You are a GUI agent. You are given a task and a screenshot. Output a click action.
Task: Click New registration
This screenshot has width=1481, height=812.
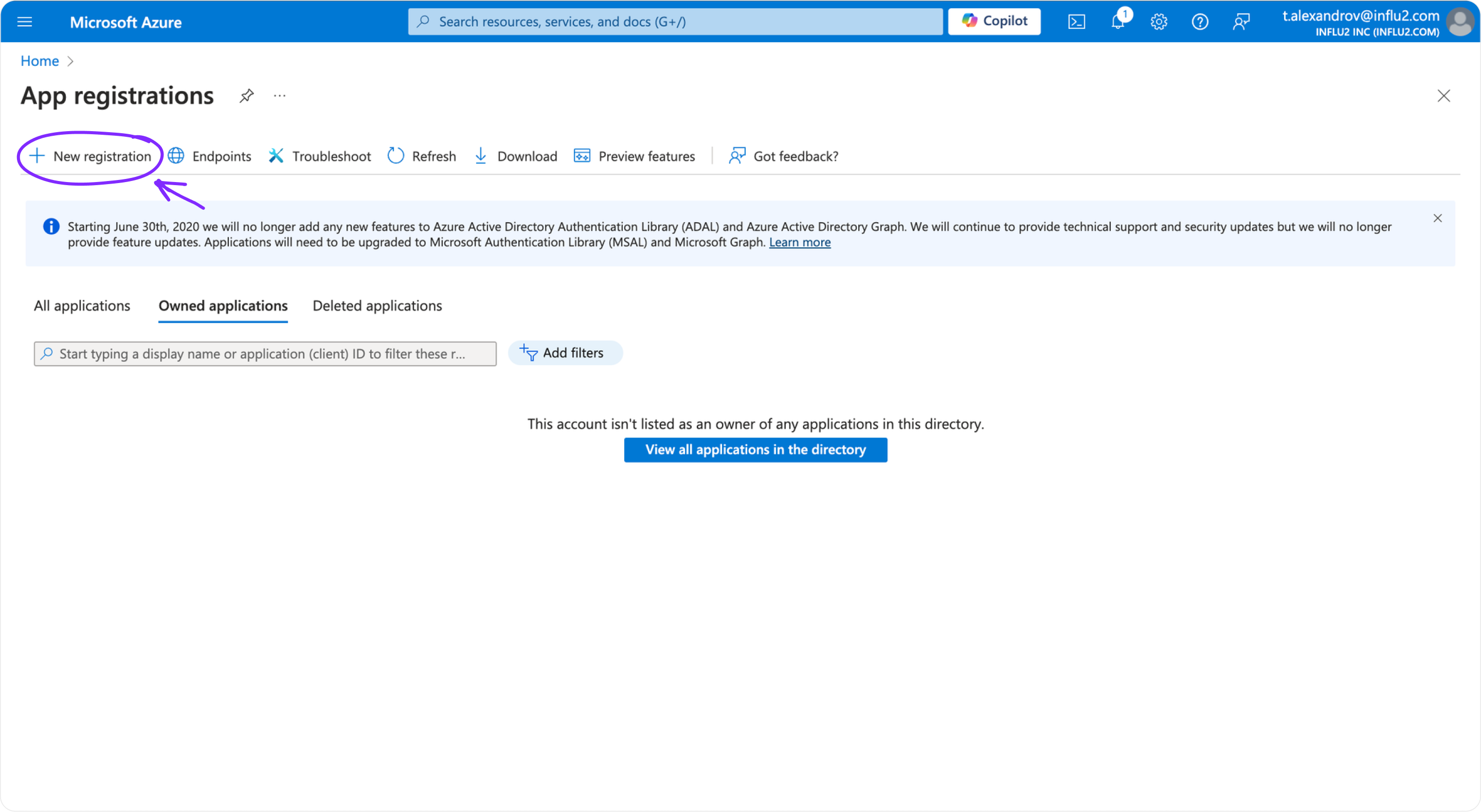point(91,156)
